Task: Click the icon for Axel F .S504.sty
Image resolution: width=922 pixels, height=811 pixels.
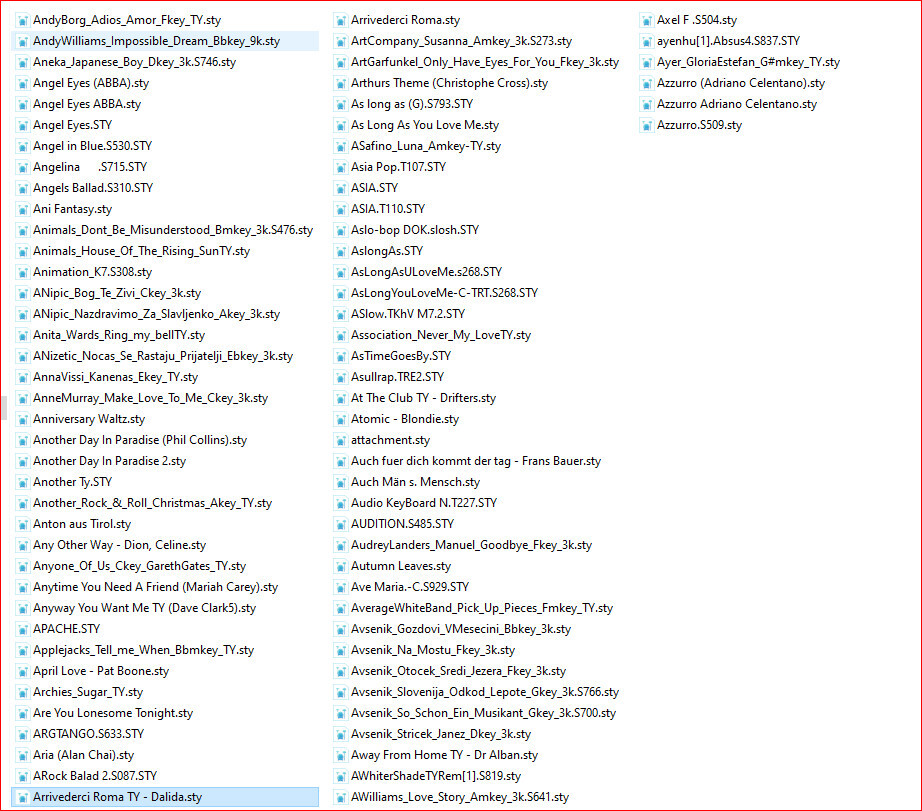Action: (646, 21)
